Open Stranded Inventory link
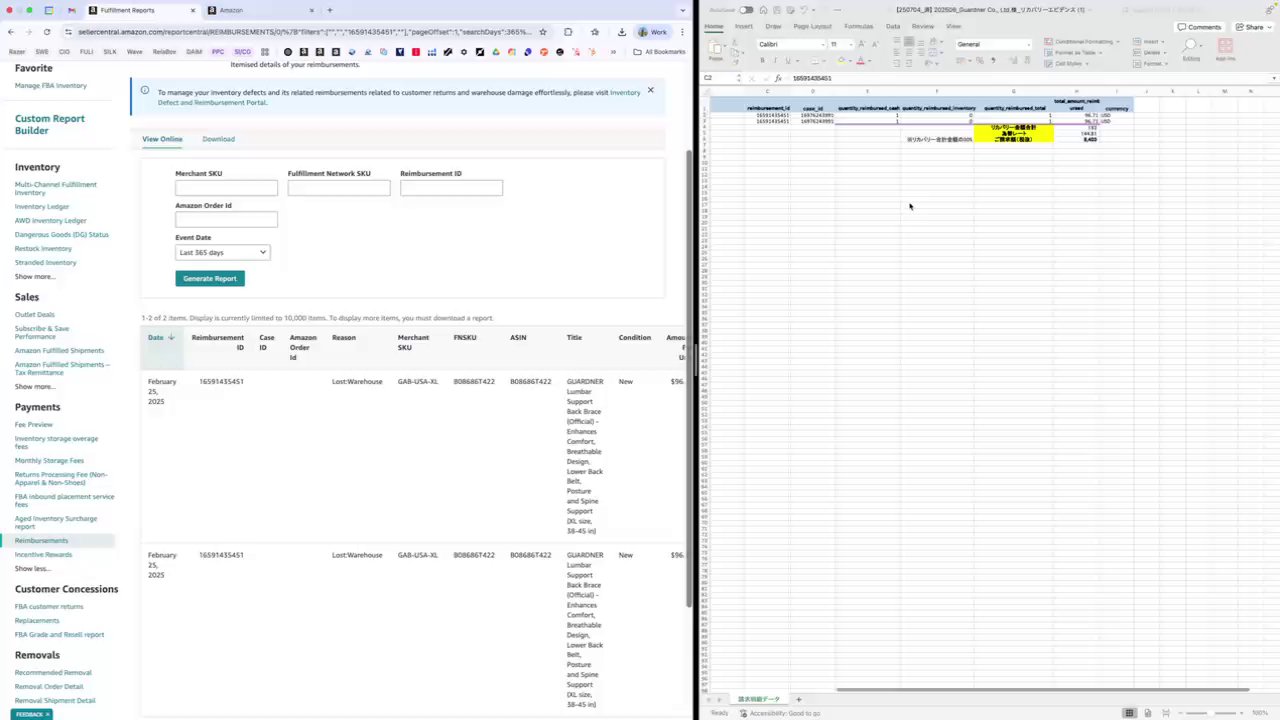The width and height of the screenshot is (1280, 720). point(46,263)
